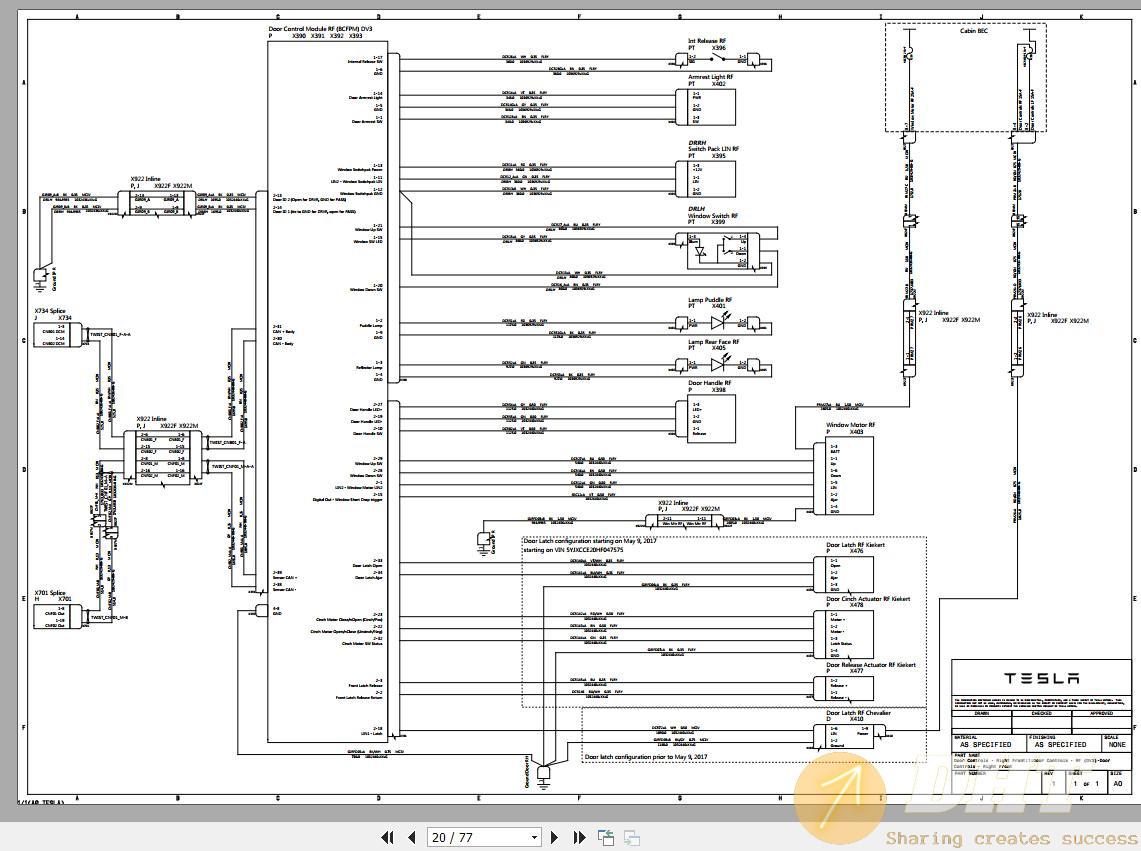Click the Cabin BEC label
Viewport: 1141px width, 851px height.
974,31
